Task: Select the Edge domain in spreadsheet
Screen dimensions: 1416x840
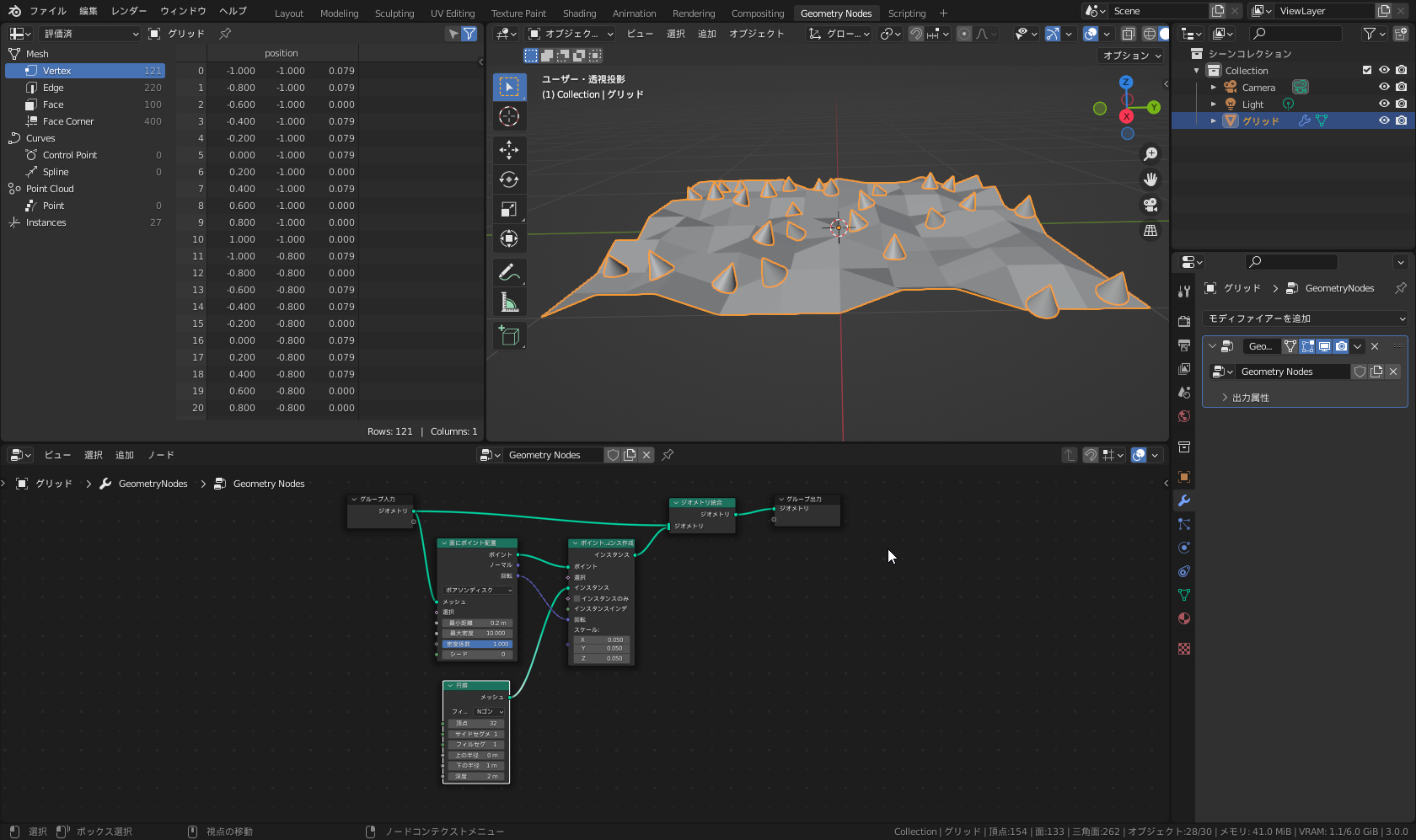Action: tap(53, 88)
